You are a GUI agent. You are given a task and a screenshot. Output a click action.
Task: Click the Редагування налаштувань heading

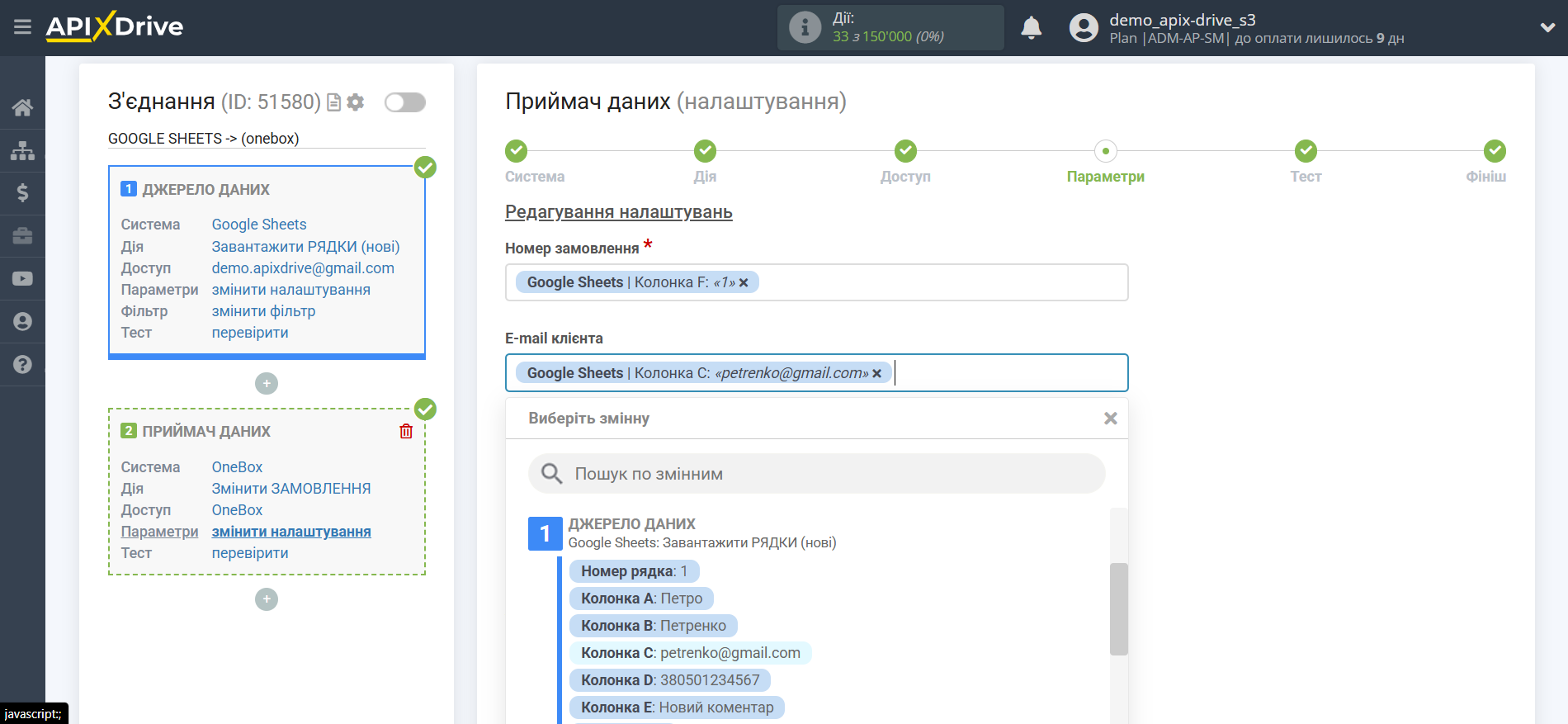point(618,212)
